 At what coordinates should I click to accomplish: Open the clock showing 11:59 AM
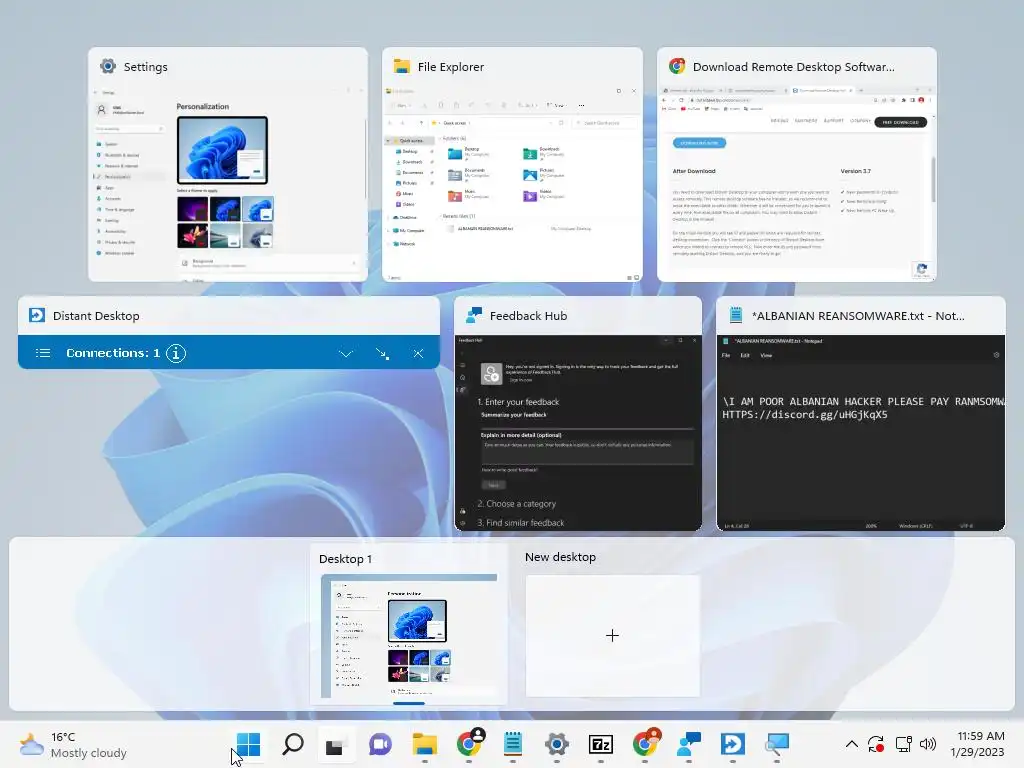pyautogui.click(x=977, y=744)
